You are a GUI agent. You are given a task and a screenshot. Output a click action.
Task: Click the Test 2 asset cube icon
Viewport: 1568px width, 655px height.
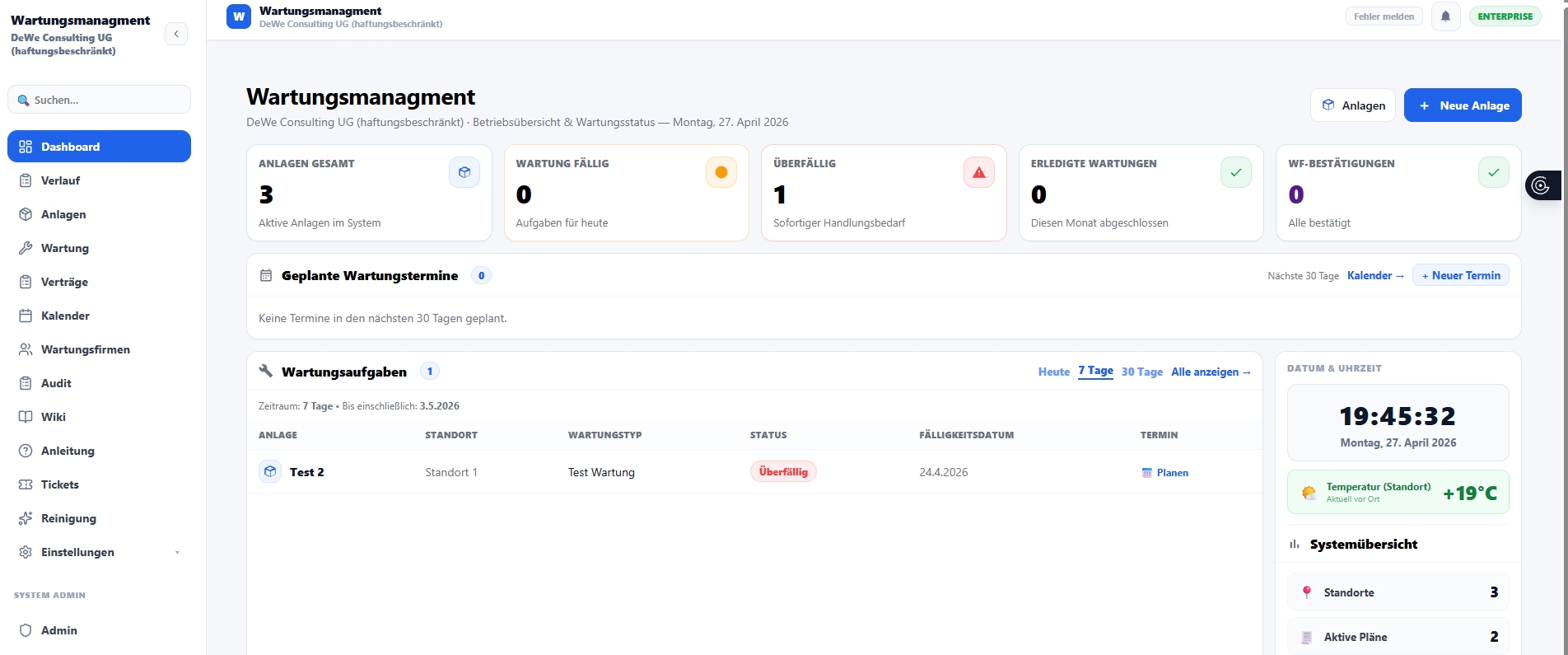[270, 472]
